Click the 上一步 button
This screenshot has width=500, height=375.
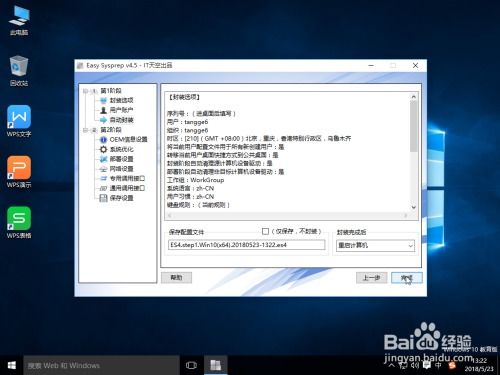(371, 278)
